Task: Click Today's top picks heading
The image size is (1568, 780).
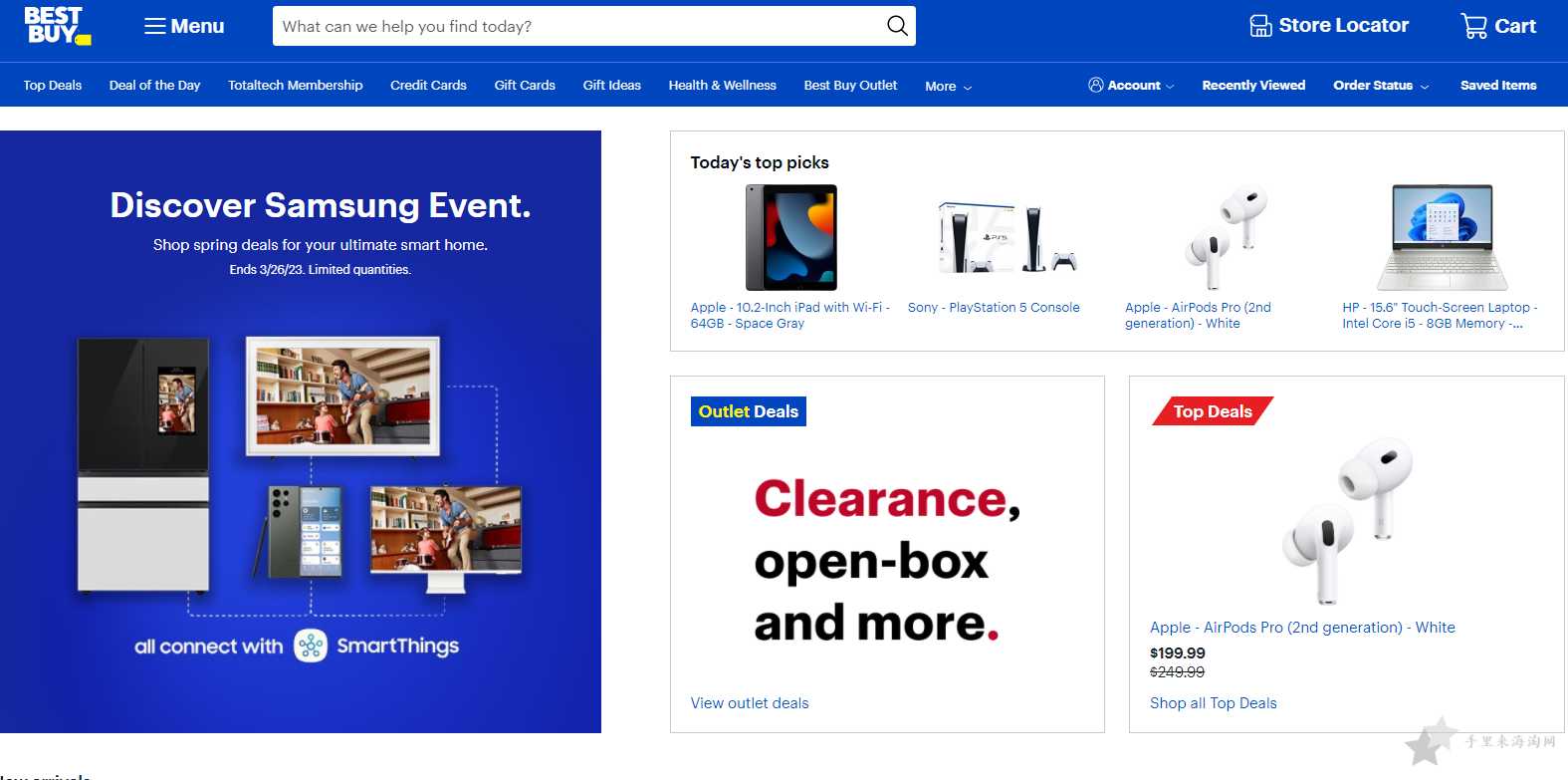Action: (x=760, y=162)
